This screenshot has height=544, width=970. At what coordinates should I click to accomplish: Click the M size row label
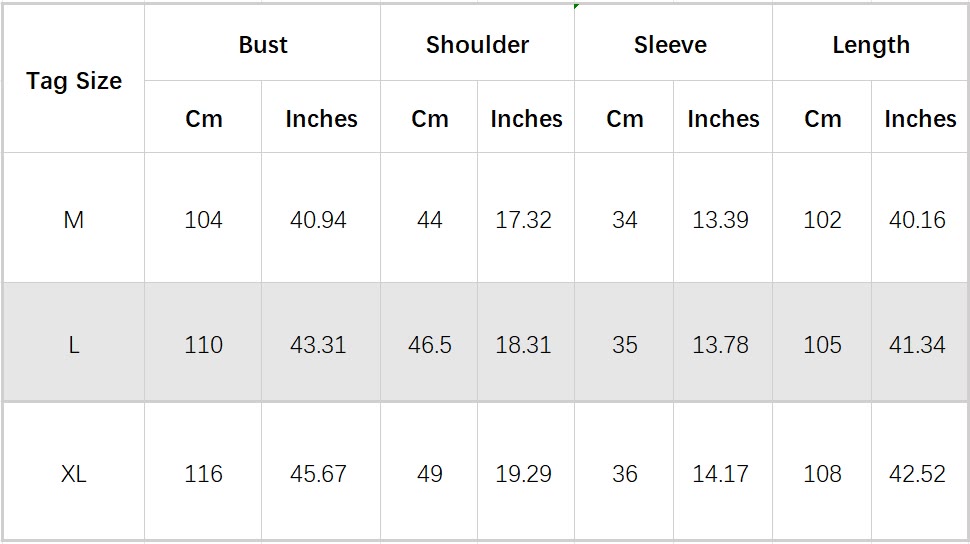(x=74, y=220)
